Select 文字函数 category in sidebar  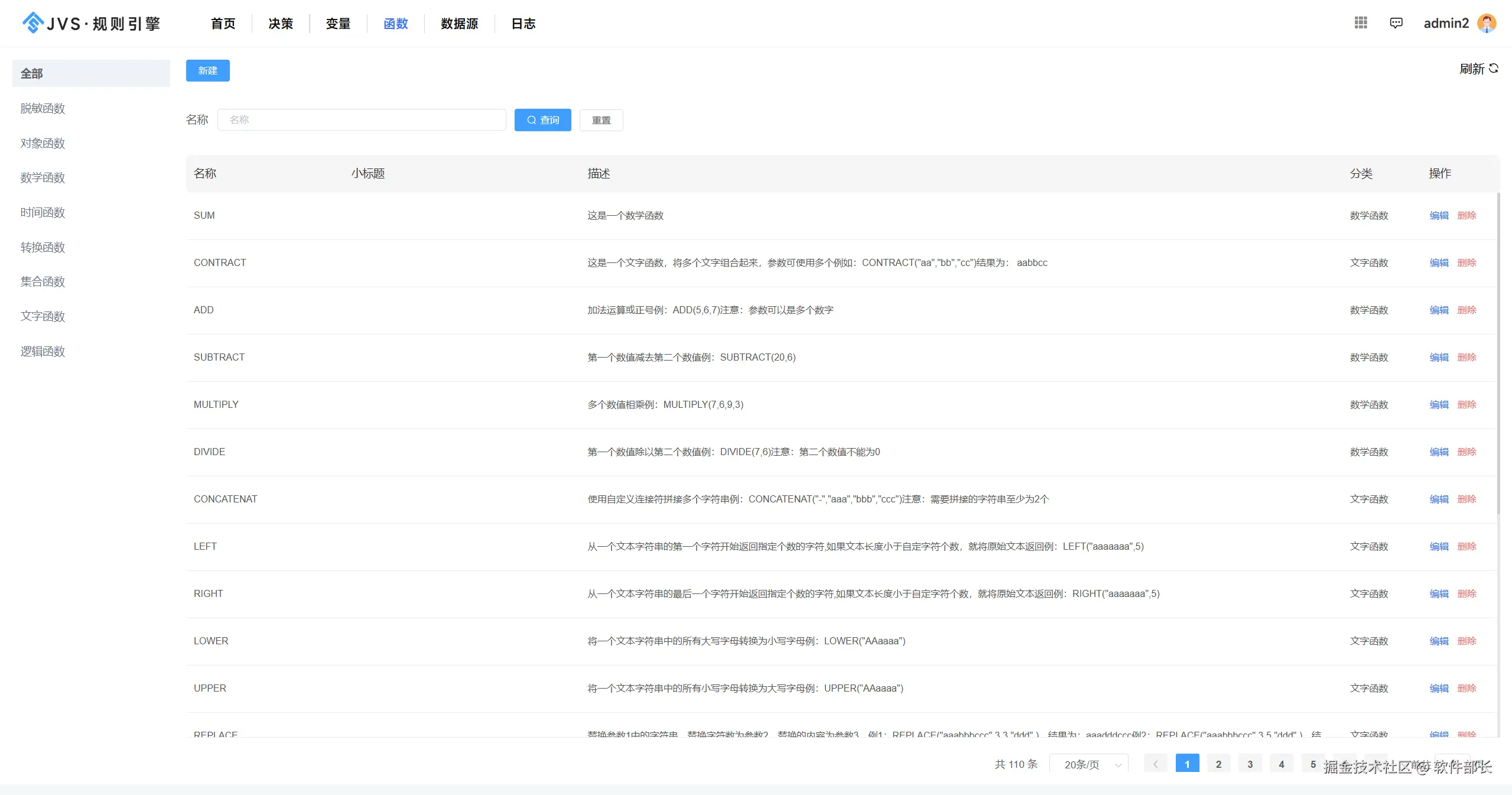43,316
